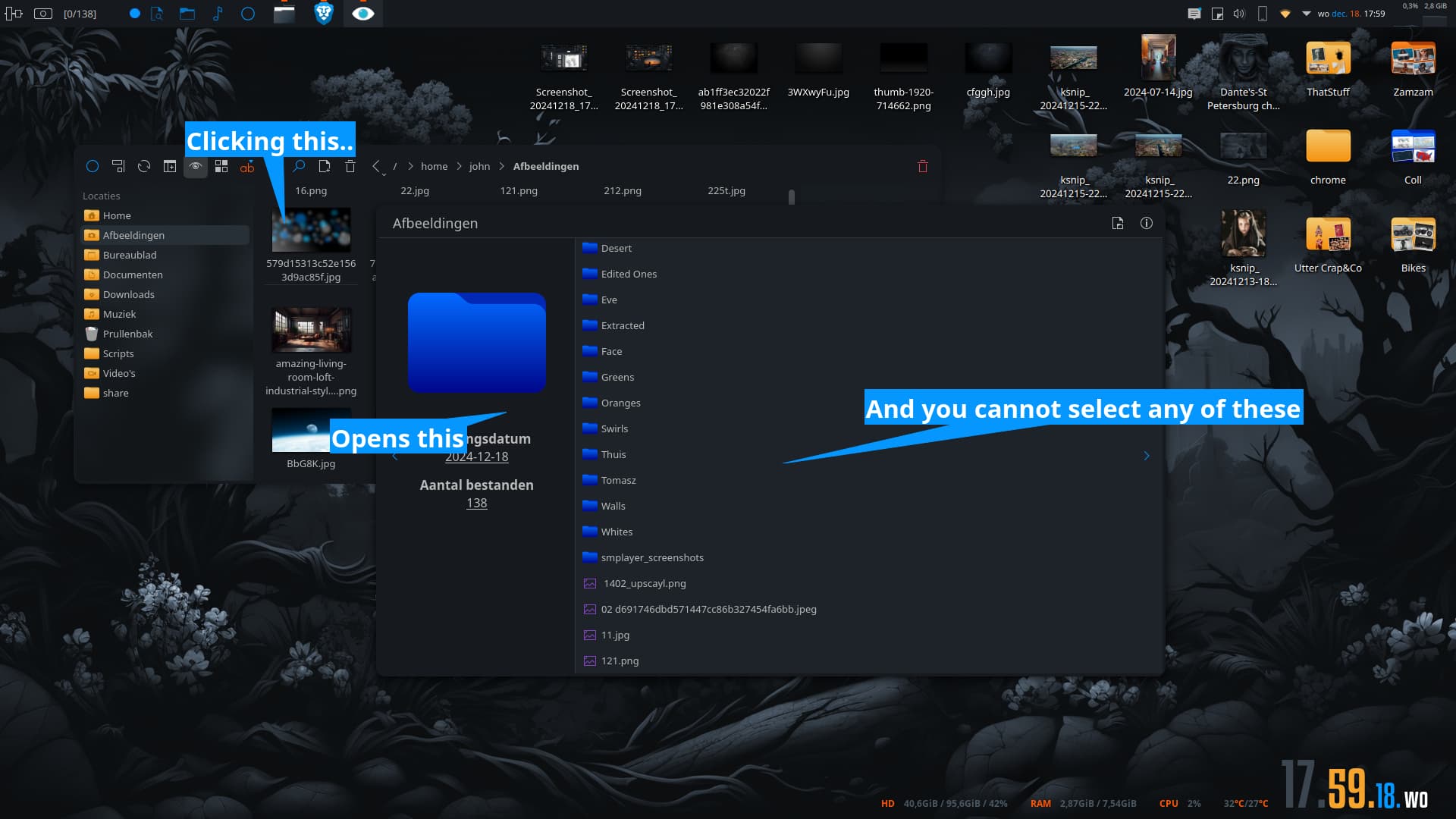Open Downloads in the sidebar
This screenshot has height=819, width=1456.
point(165,294)
